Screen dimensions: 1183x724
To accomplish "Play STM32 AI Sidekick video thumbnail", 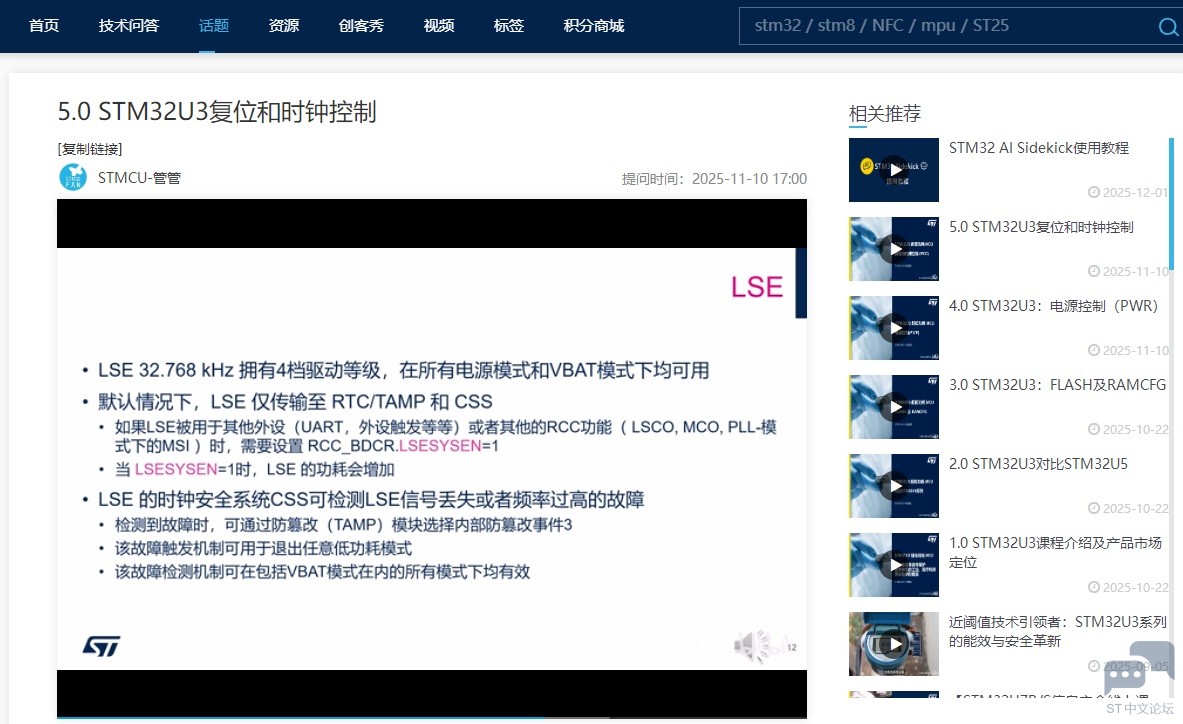I will tap(894, 170).
